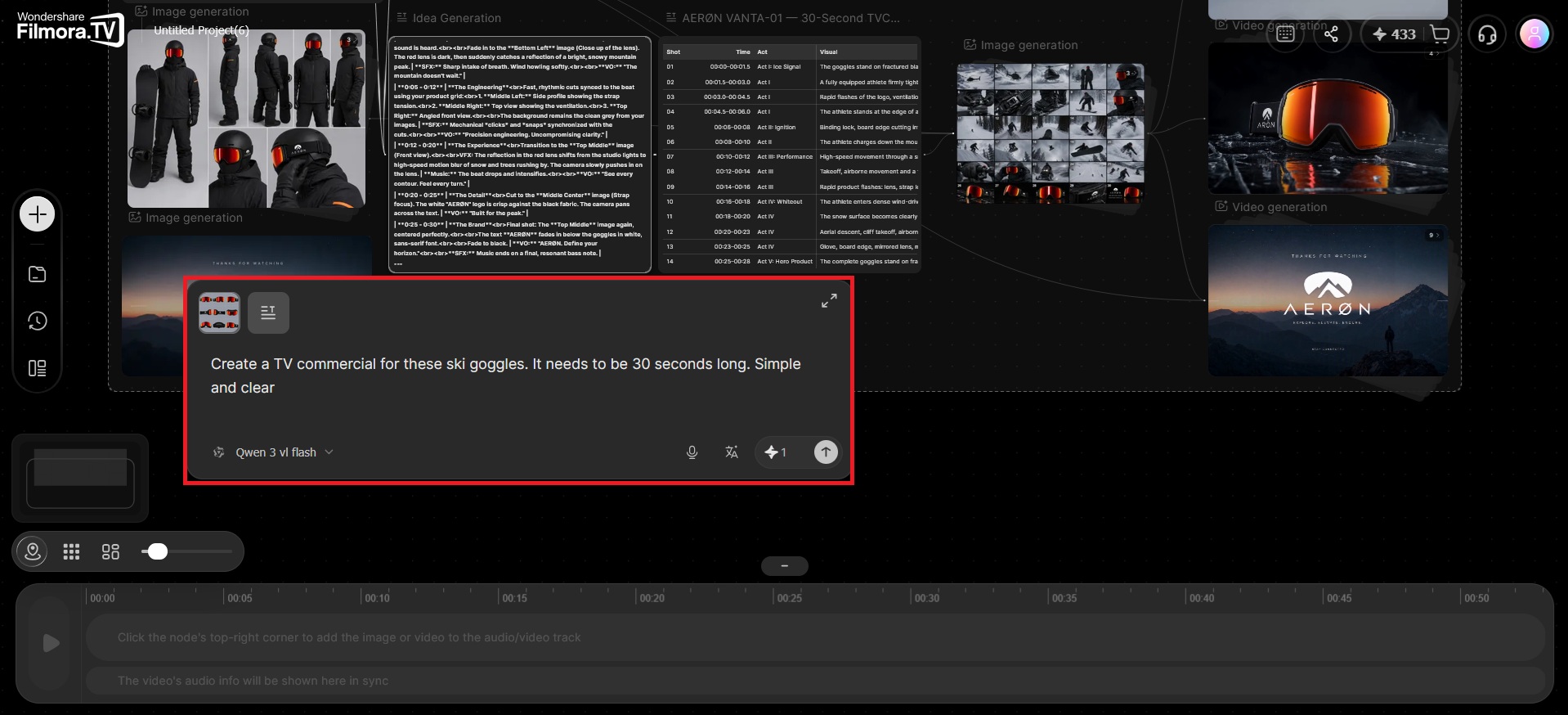This screenshot has height=715, width=1568.
Task: Select the Act V: Hero Product cell
Action: click(785, 262)
